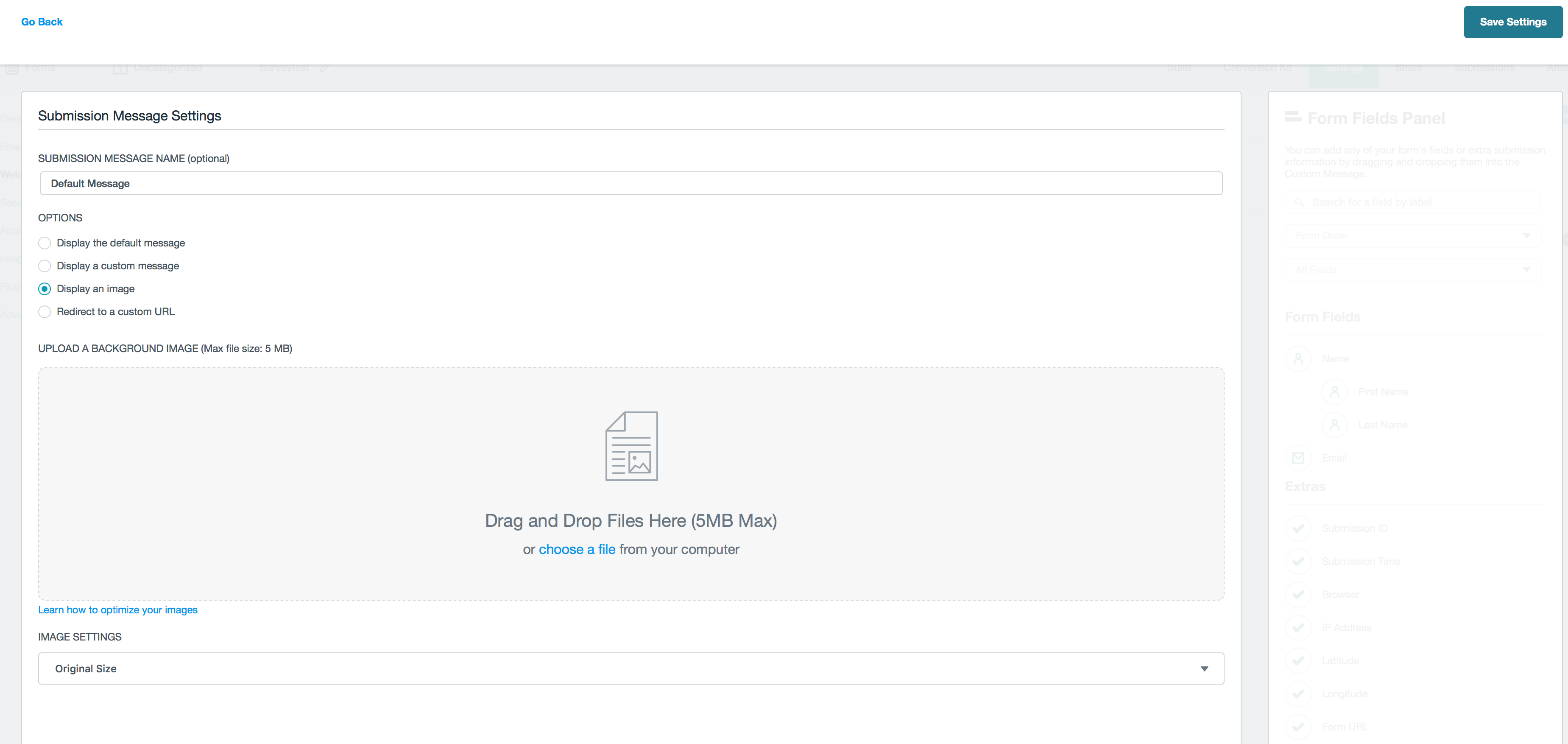Click the Email envelope icon

click(1298, 457)
